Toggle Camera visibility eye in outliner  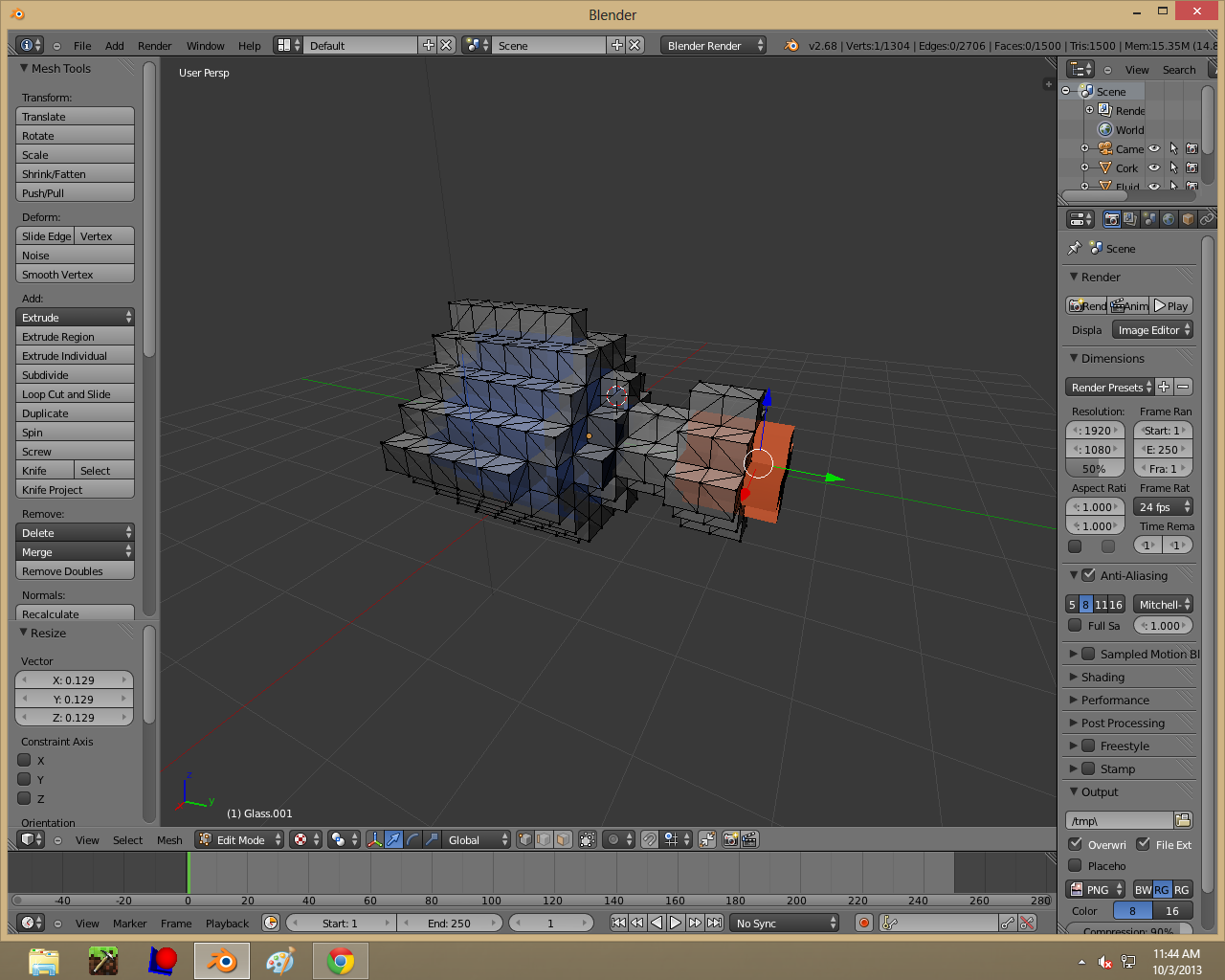[1154, 148]
